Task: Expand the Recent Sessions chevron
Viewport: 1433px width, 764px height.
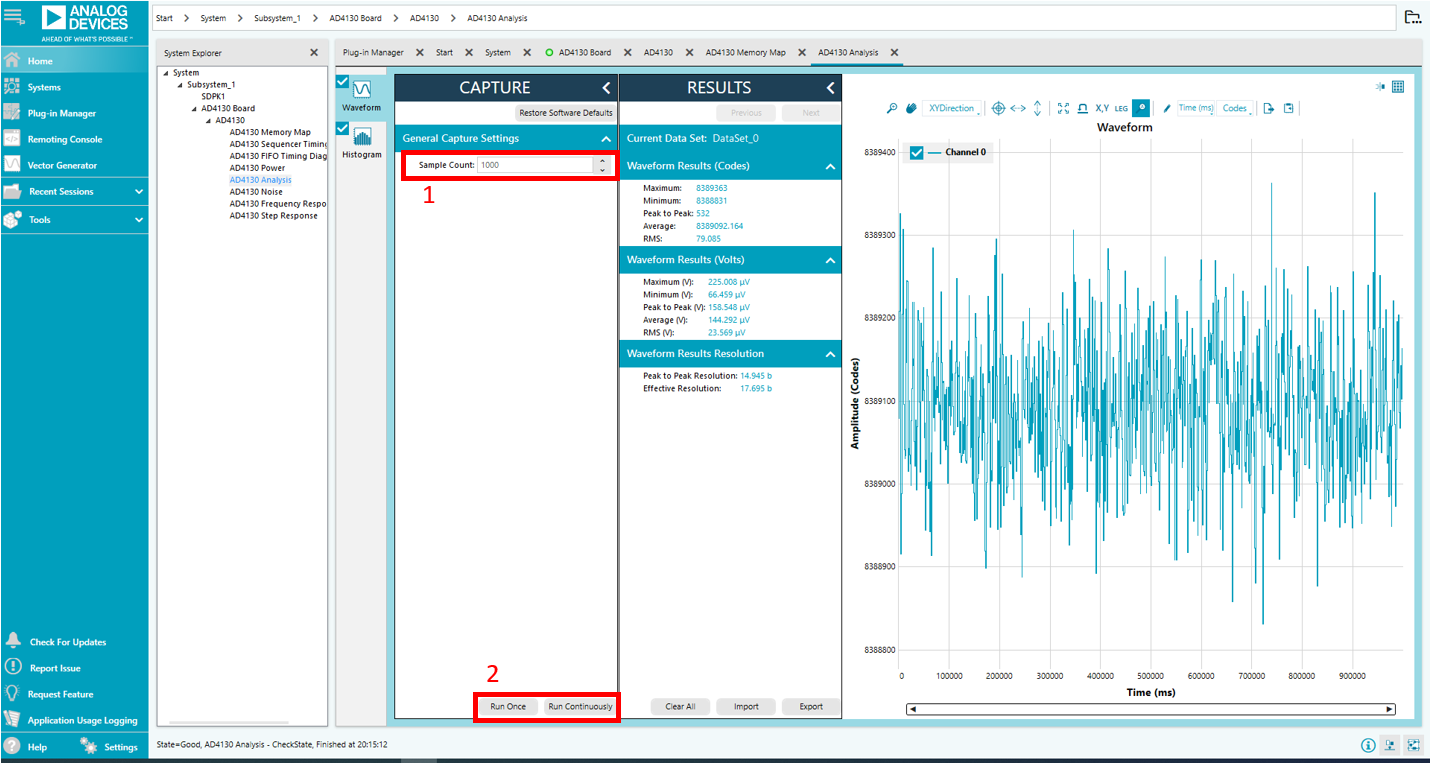Action: [139, 192]
